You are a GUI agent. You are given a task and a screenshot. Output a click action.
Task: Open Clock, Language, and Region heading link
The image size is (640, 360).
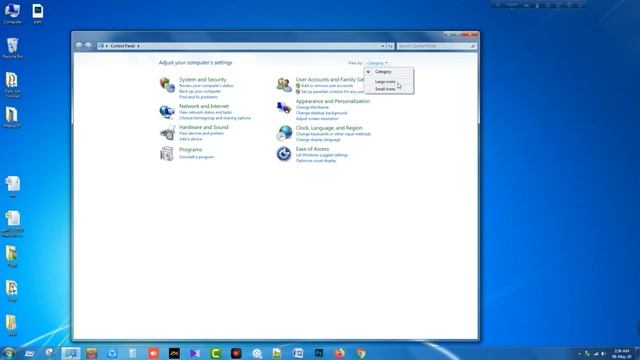tap(329, 128)
